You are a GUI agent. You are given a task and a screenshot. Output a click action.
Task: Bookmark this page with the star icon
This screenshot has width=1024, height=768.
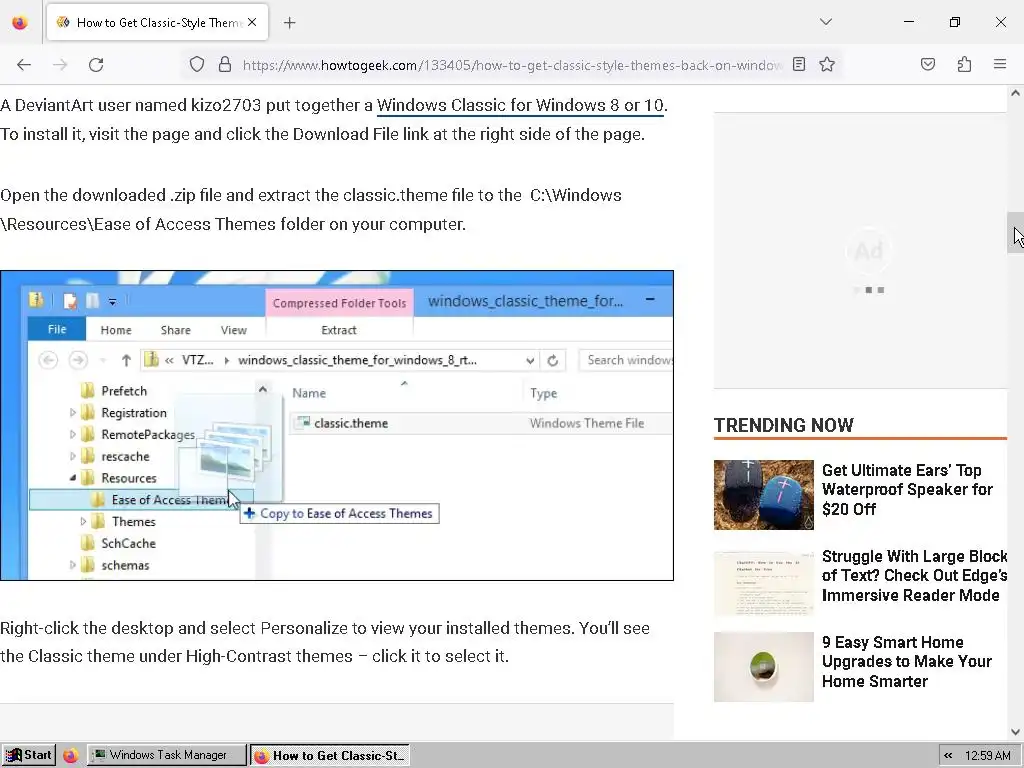(827, 64)
